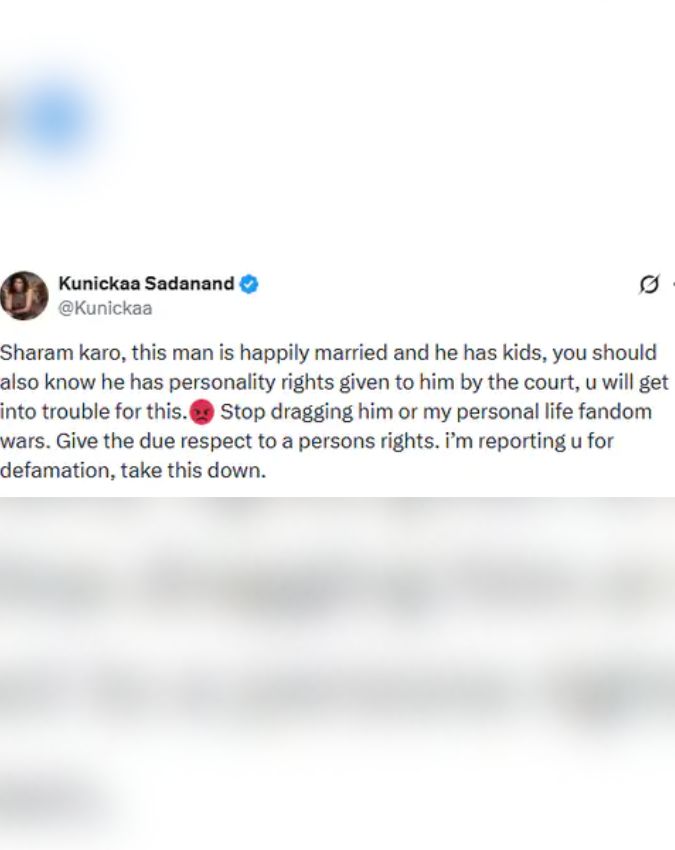Click the 'defamation, take this down' line
Viewport: 675px width, 850px height.
[x=133, y=469]
